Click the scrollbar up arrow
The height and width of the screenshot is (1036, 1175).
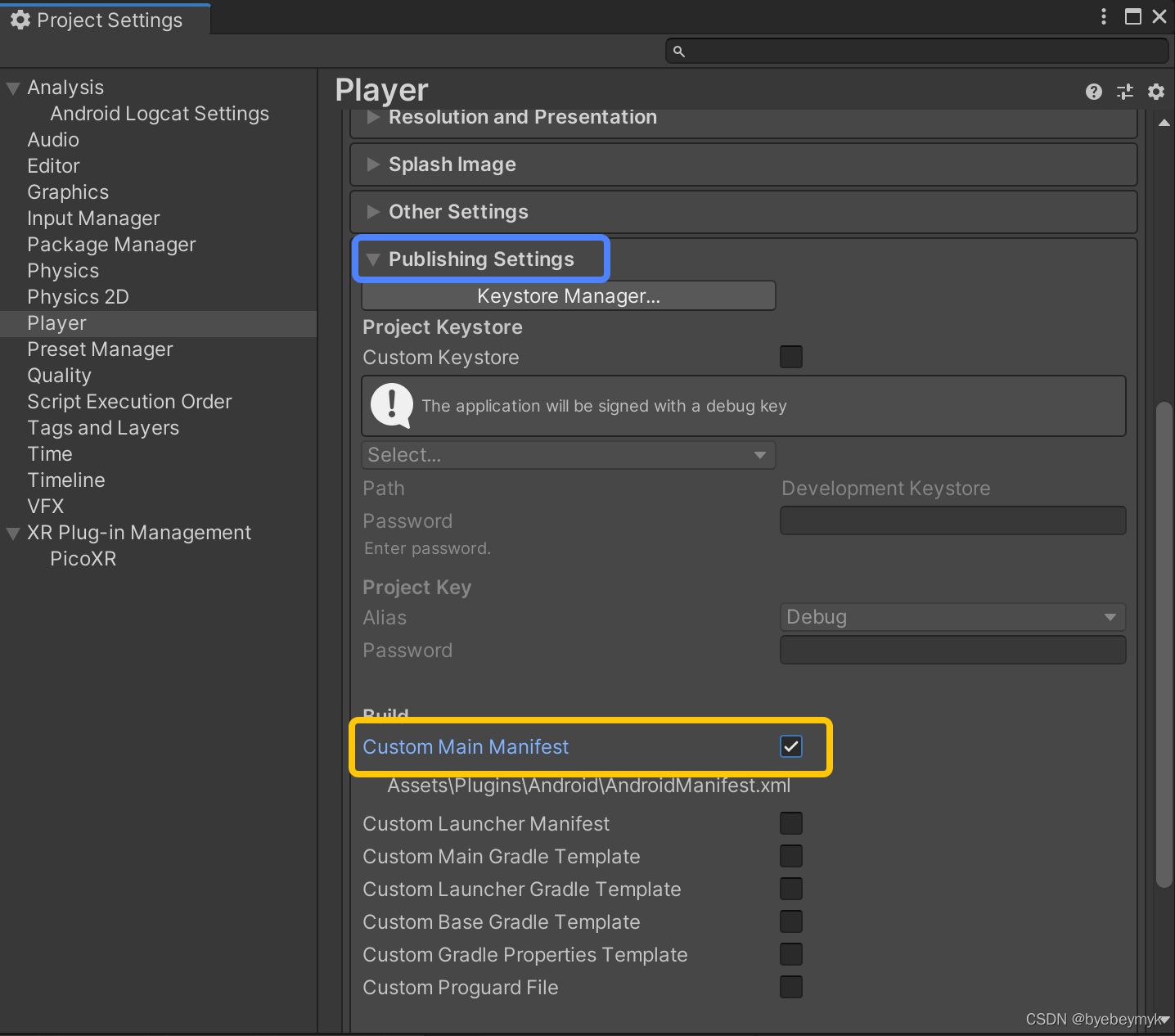coord(1164,123)
